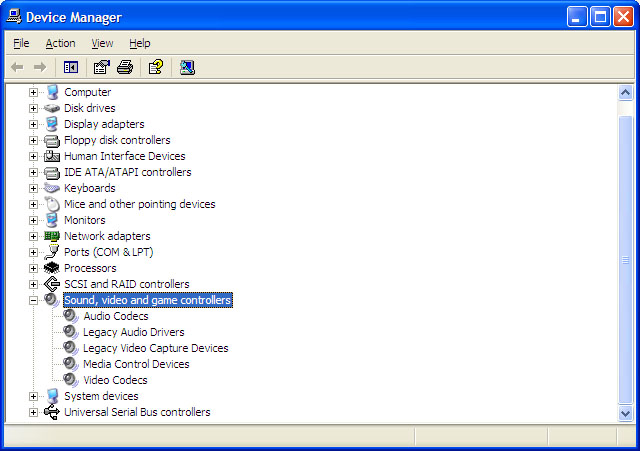
Task: Open the File menu
Action: pos(21,43)
